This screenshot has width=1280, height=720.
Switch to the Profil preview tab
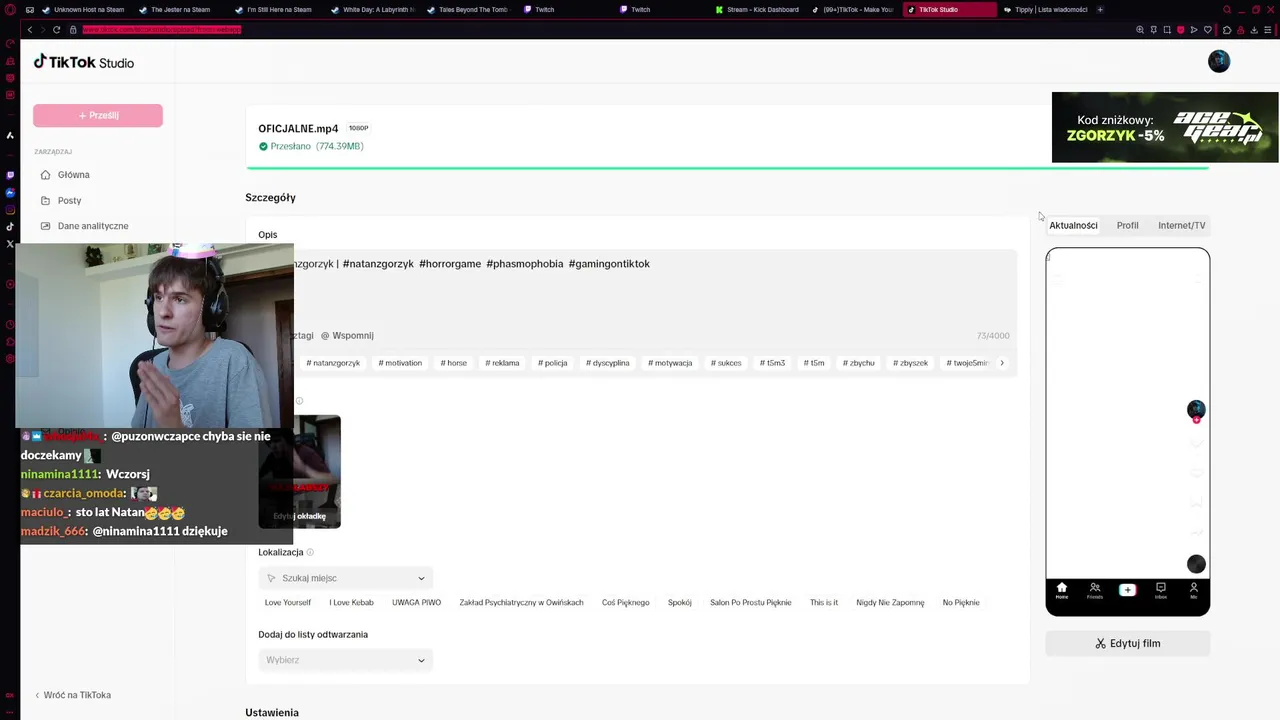1127,225
